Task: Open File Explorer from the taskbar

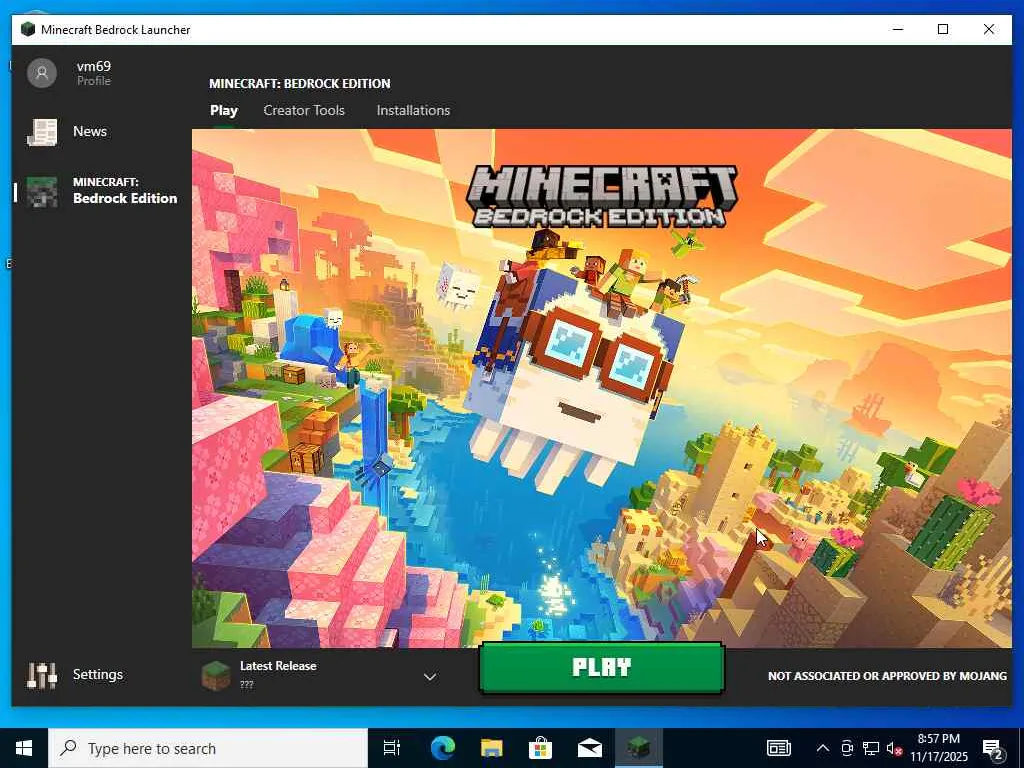Action: pos(492,748)
